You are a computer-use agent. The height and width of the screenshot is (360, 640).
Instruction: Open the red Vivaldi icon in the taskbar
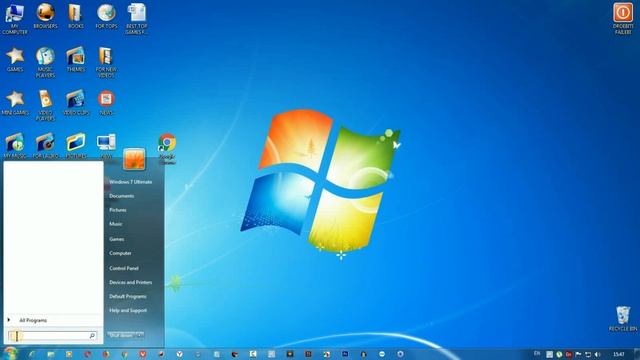(142, 354)
